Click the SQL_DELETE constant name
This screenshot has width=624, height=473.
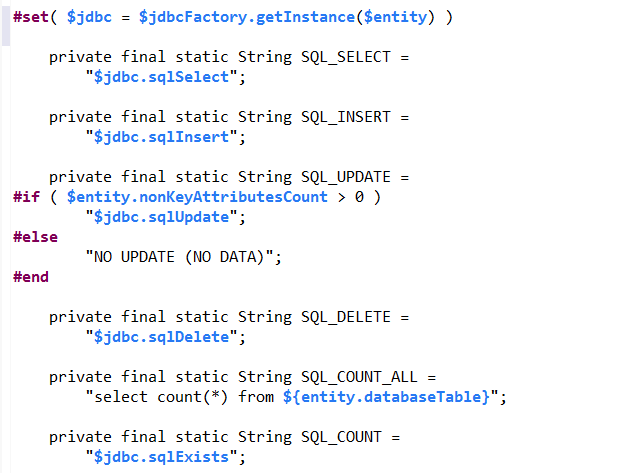(x=345, y=317)
